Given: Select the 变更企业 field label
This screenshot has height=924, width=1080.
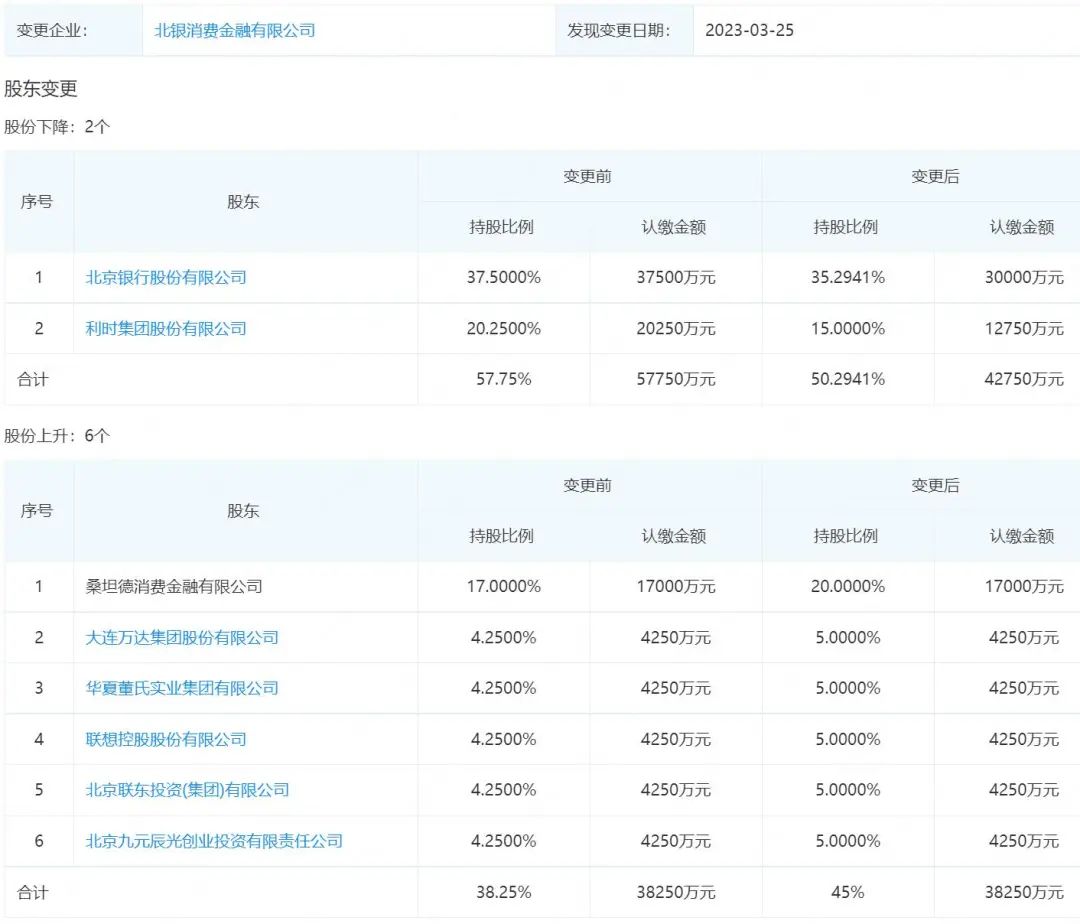Looking at the screenshot, I should pyautogui.click(x=52, y=30).
